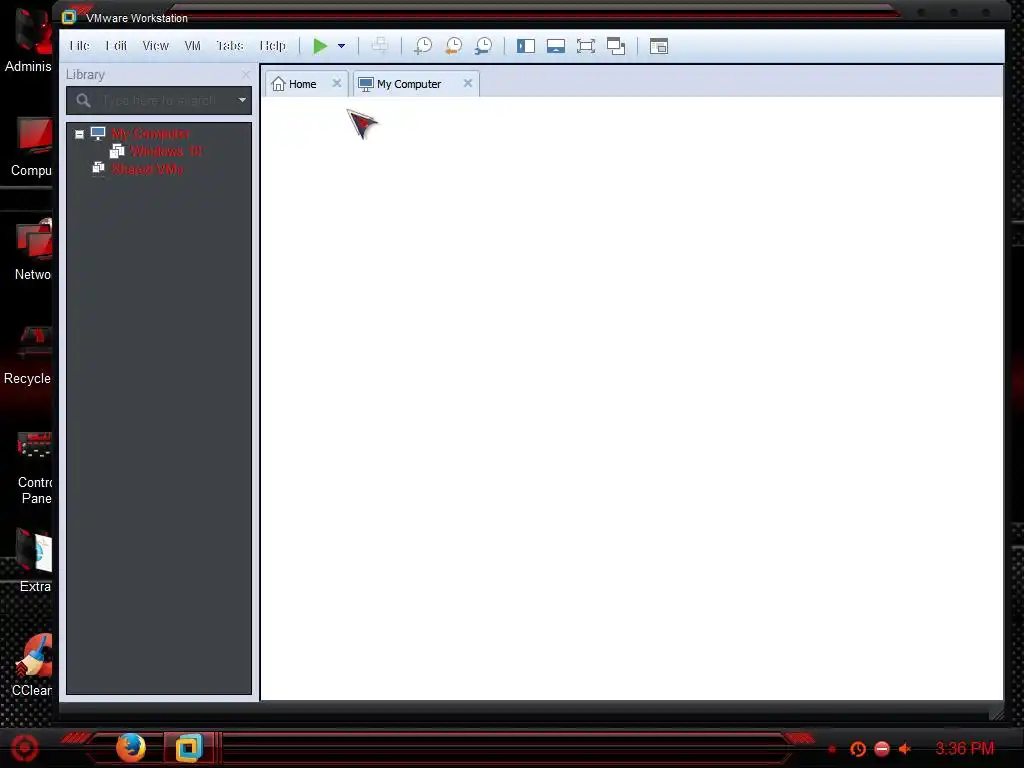Image resolution: width=1024 pixels, height=768 pixels.
Task: Click the 3:36 PM taskbar clock
Action: pyautogui.click(x=965, y=748)
